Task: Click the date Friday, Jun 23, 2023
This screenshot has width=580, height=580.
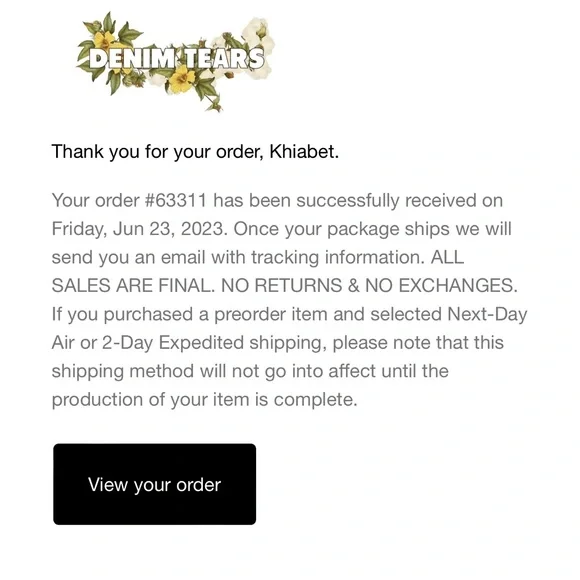Action: pos(138,229)
